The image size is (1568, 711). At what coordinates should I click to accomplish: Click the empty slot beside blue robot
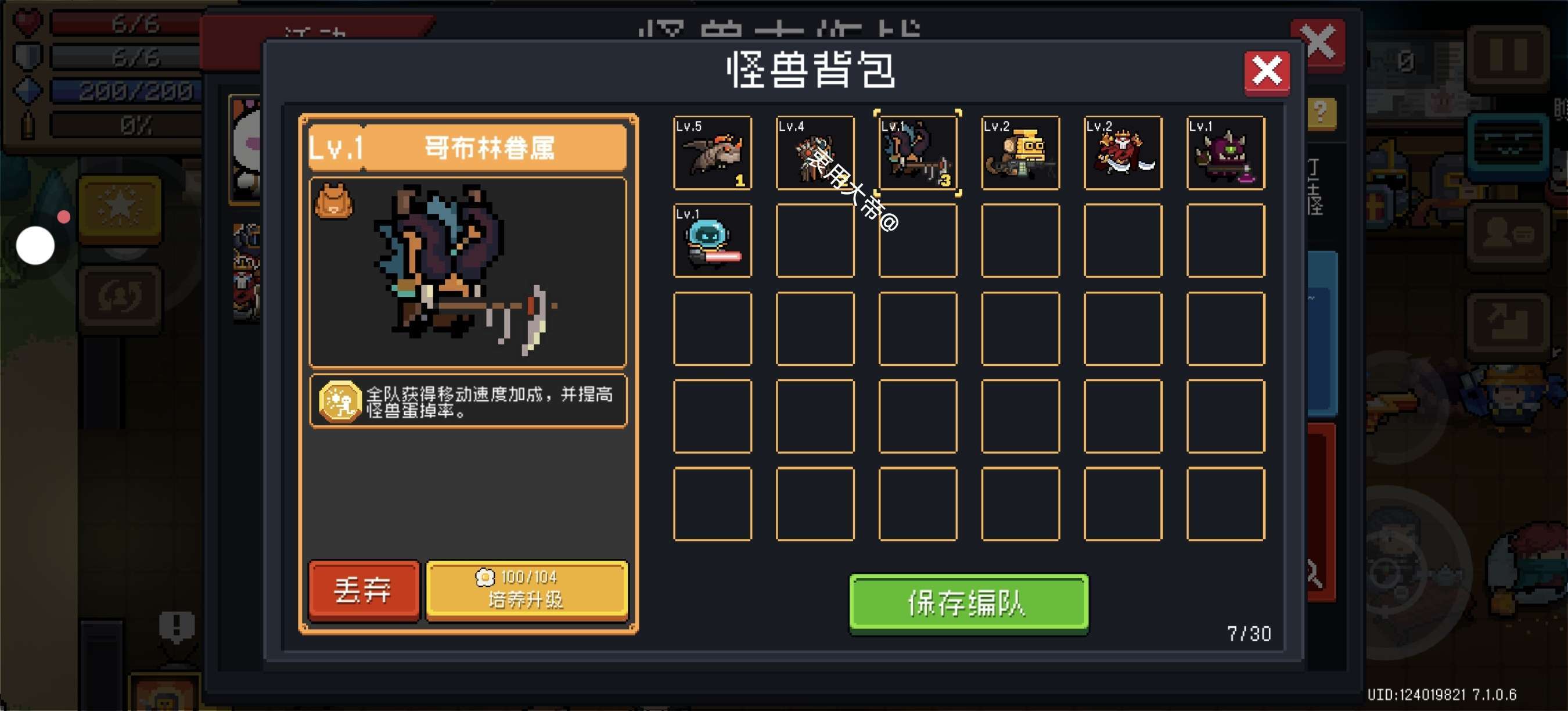tap(815, 240)
